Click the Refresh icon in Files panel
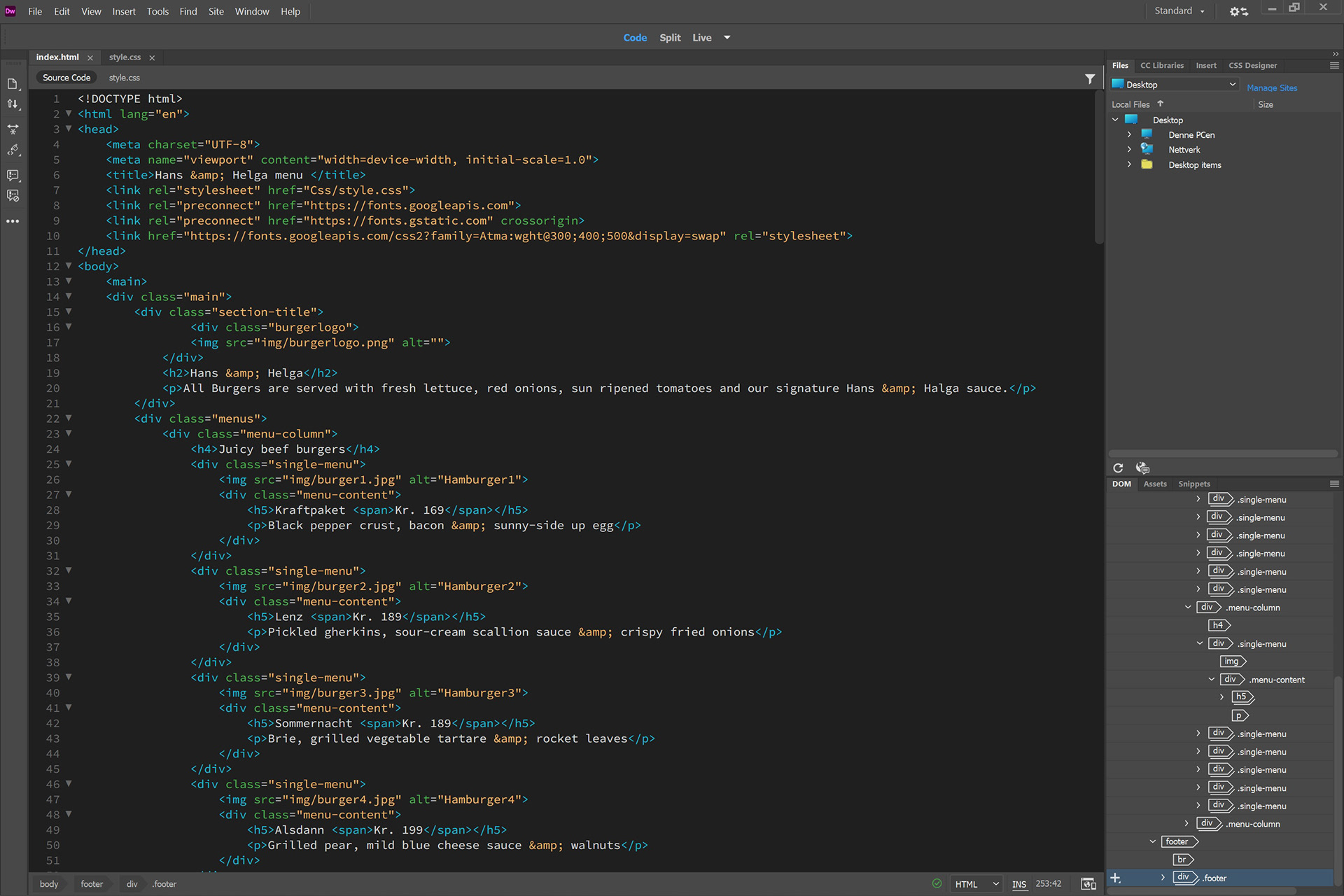 [1118, 468]
